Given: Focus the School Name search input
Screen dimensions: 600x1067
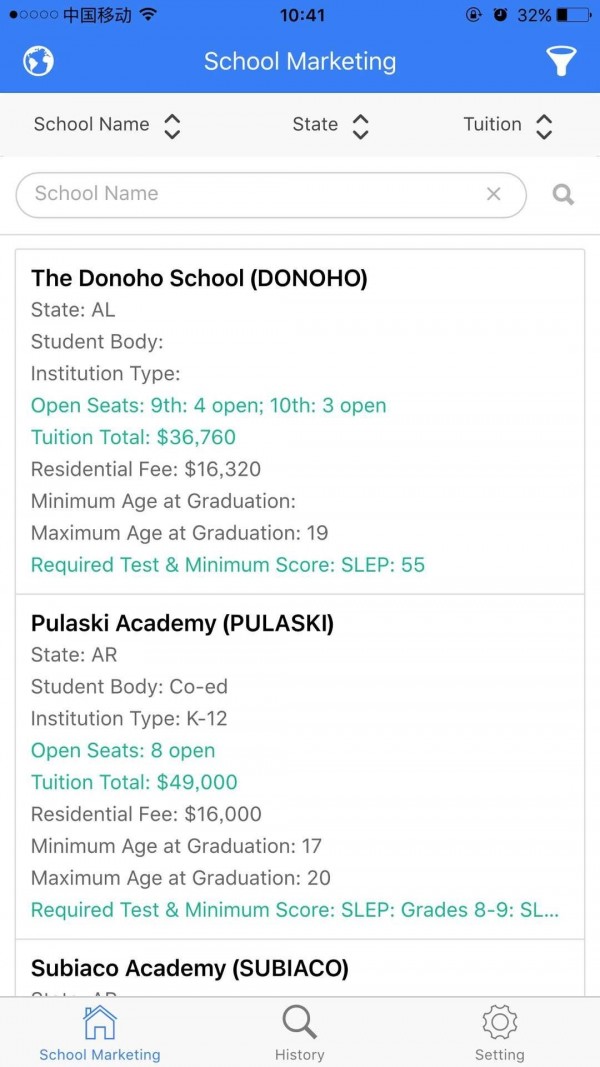Looking at the screenshot, I should tap(271, 195).
